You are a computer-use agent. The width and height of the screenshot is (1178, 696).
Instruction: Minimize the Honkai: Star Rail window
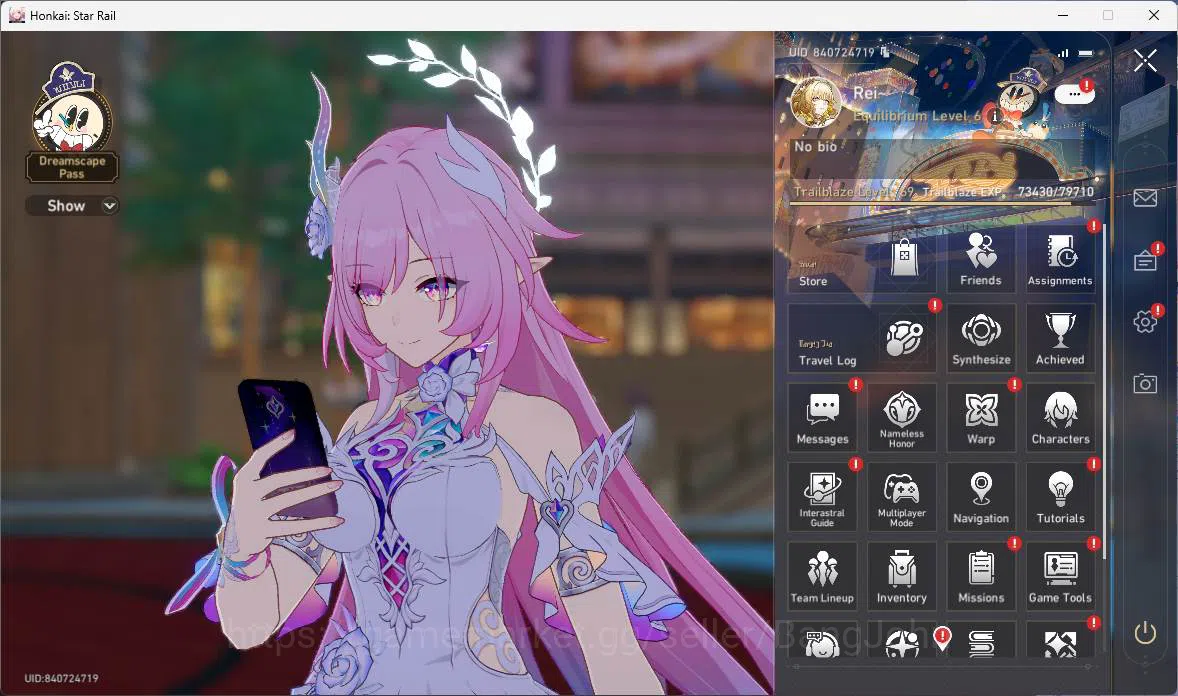[x=1063, y=15]
